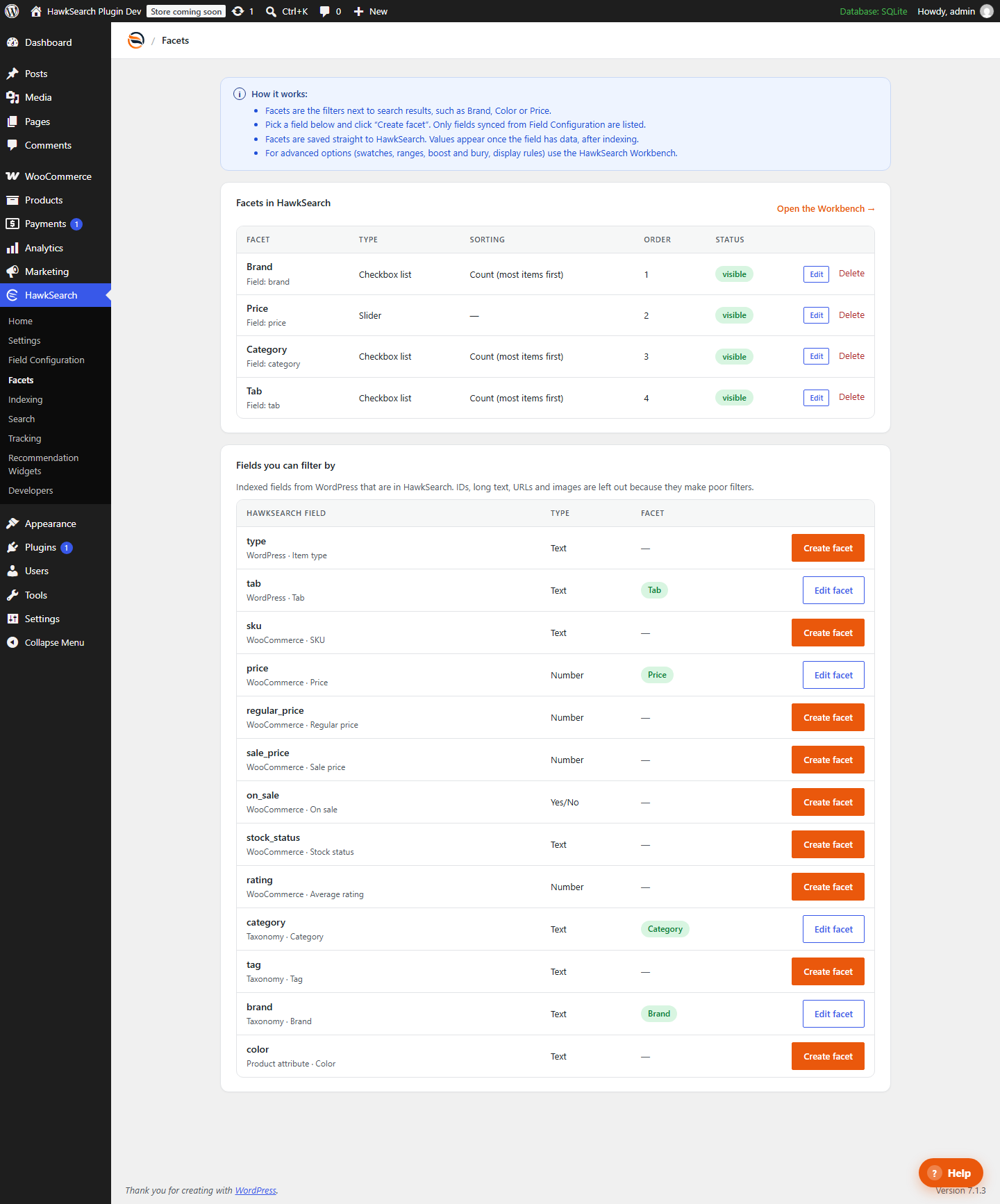Follow the WordPress footer link

tap(256, 1190)
